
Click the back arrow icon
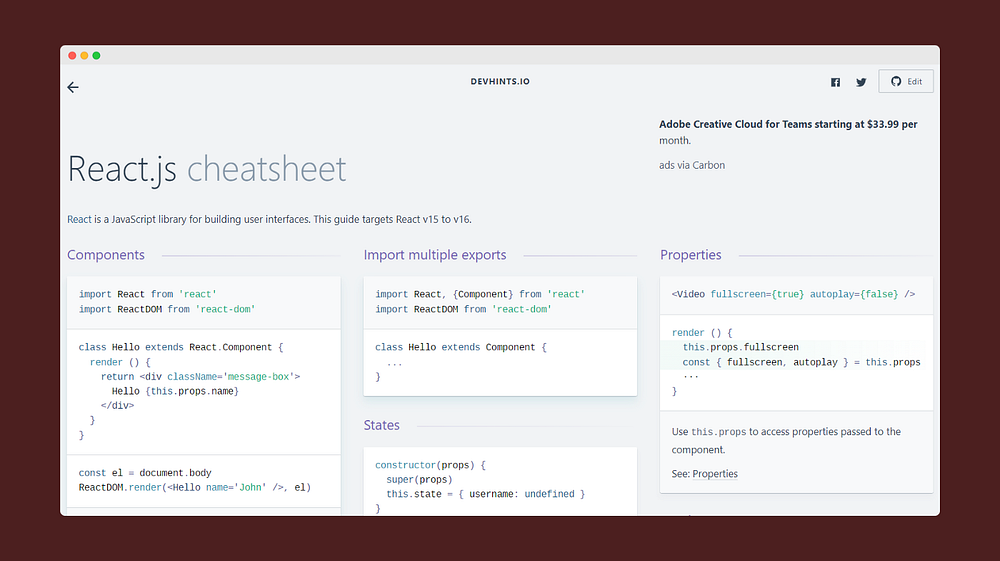click(x=73, y=87)
